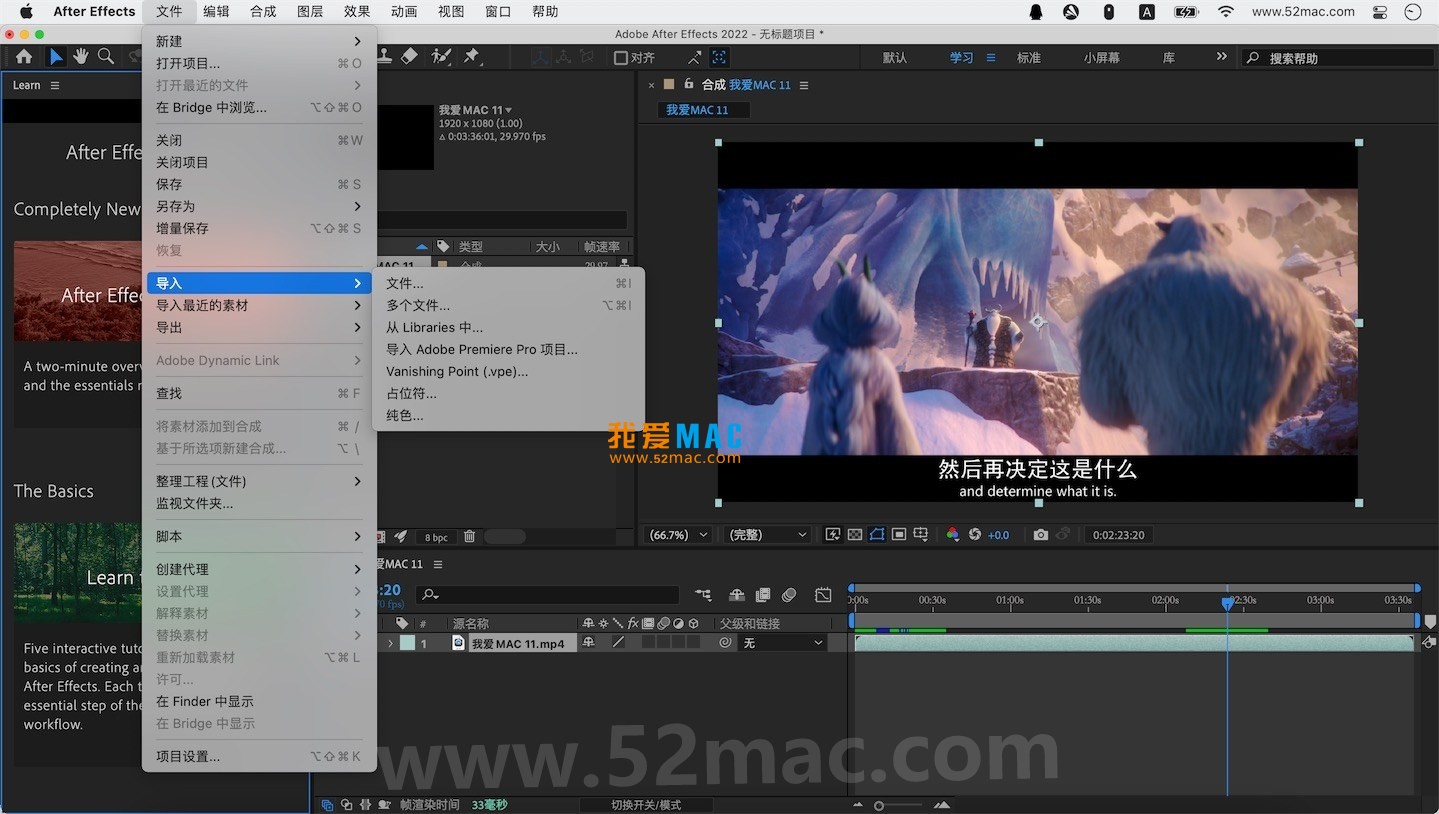The image size is (1439, 814).
Task: Open the 导出 submenu
Action: tap(259, 327)
